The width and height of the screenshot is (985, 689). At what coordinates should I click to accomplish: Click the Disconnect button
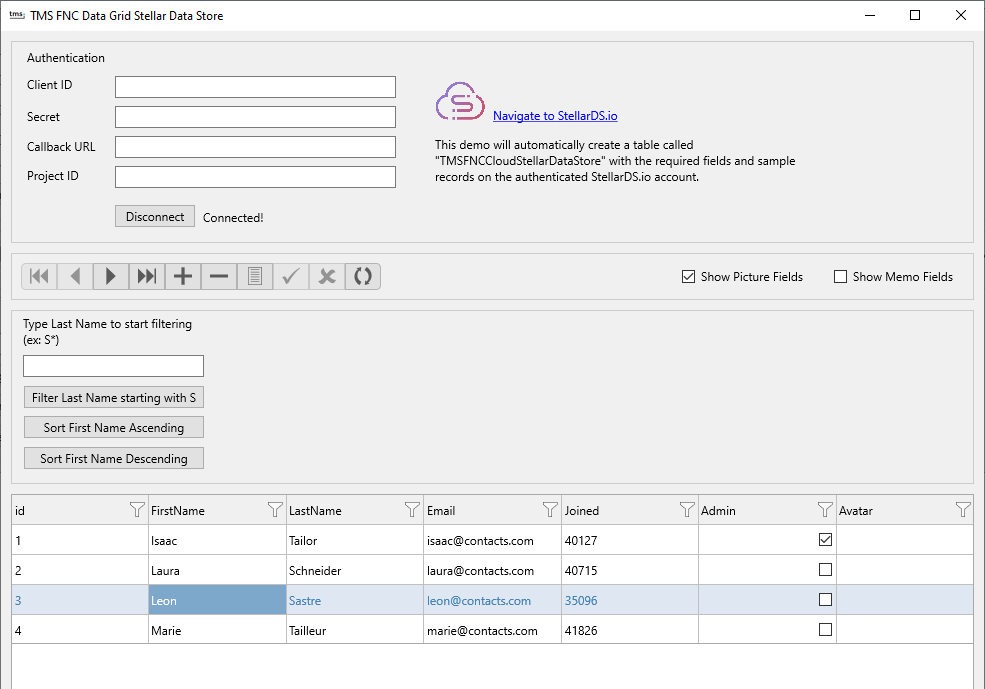pyautogui.click(x=155, y=217)
